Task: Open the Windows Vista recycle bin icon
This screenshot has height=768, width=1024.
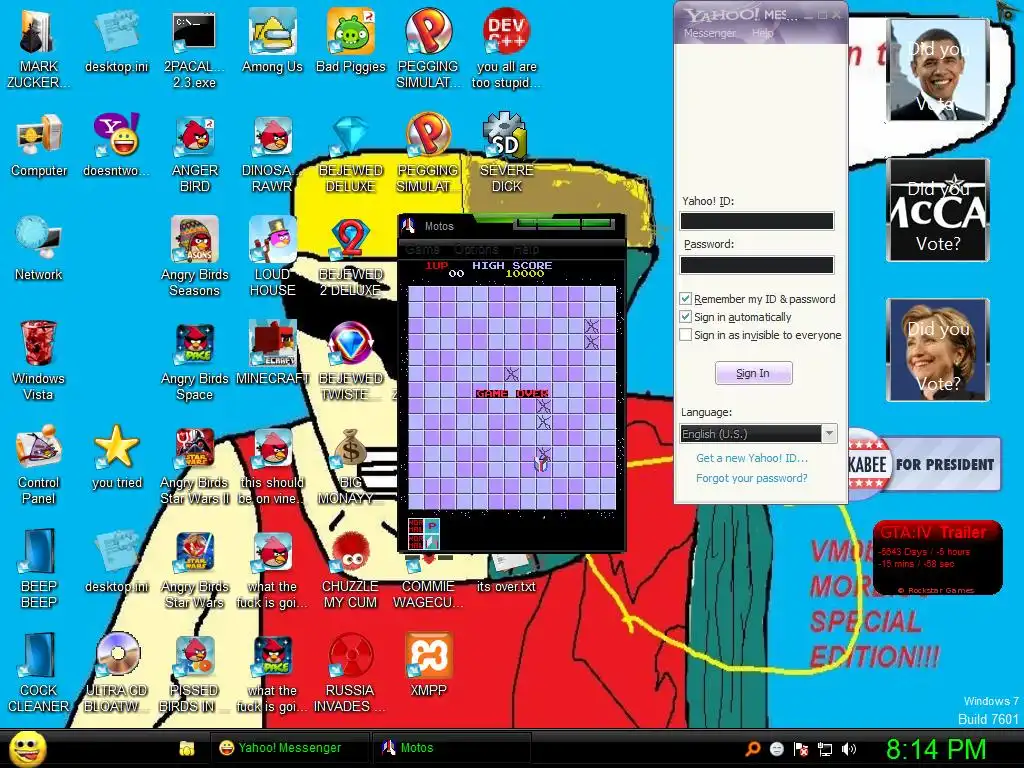Action: click(39, 360)
